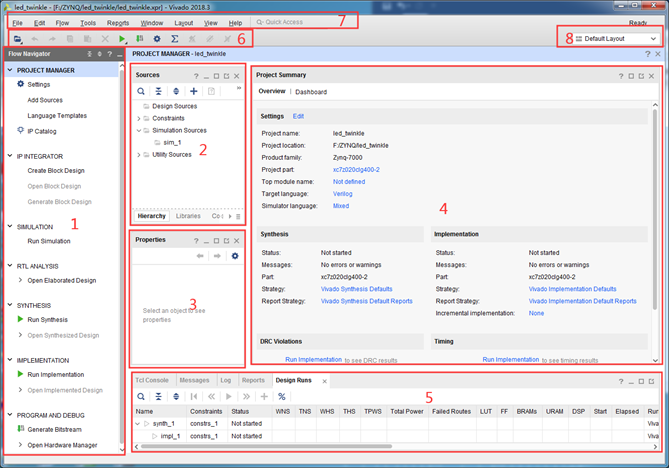This screenshot has width=669, height=468.
Task: Open the Reports menu
Action: point(118,23)
